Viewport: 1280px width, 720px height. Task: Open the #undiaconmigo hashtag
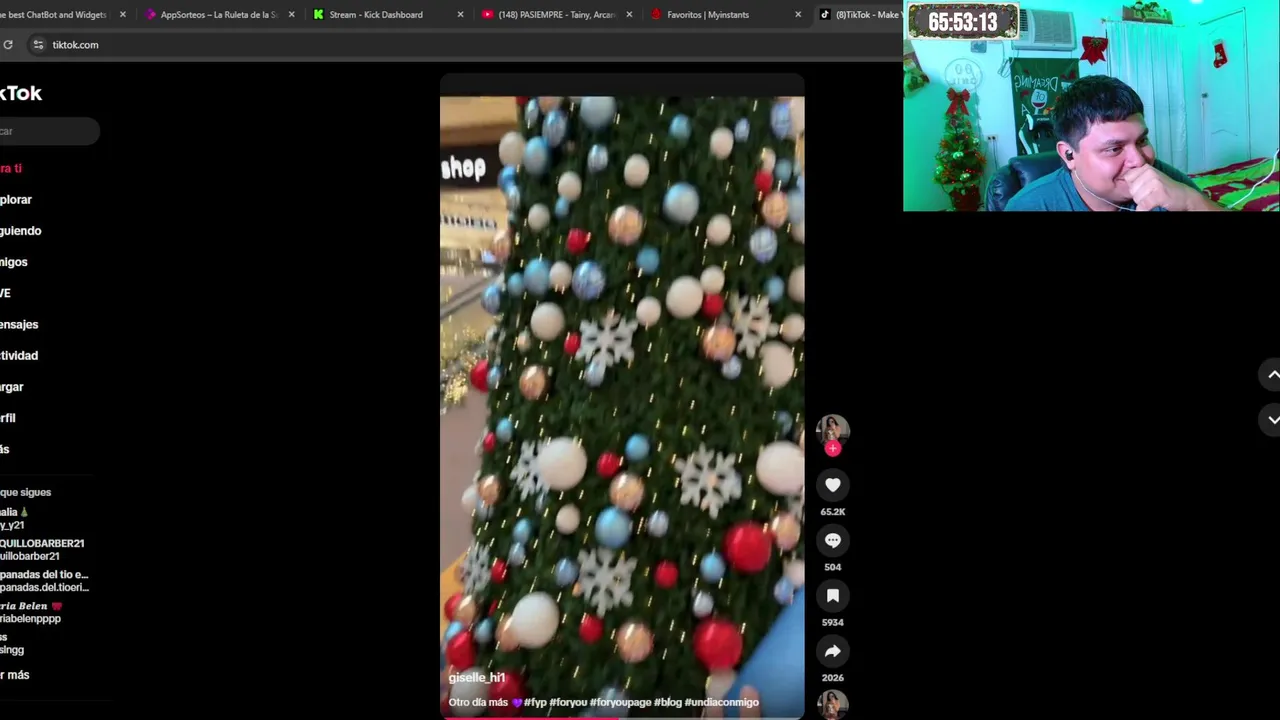pos(721,702)
